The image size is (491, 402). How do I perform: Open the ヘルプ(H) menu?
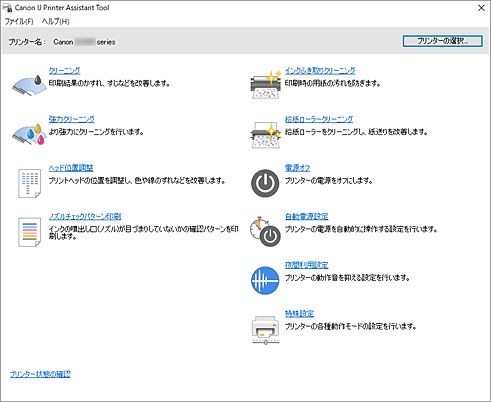coord(56,22)
